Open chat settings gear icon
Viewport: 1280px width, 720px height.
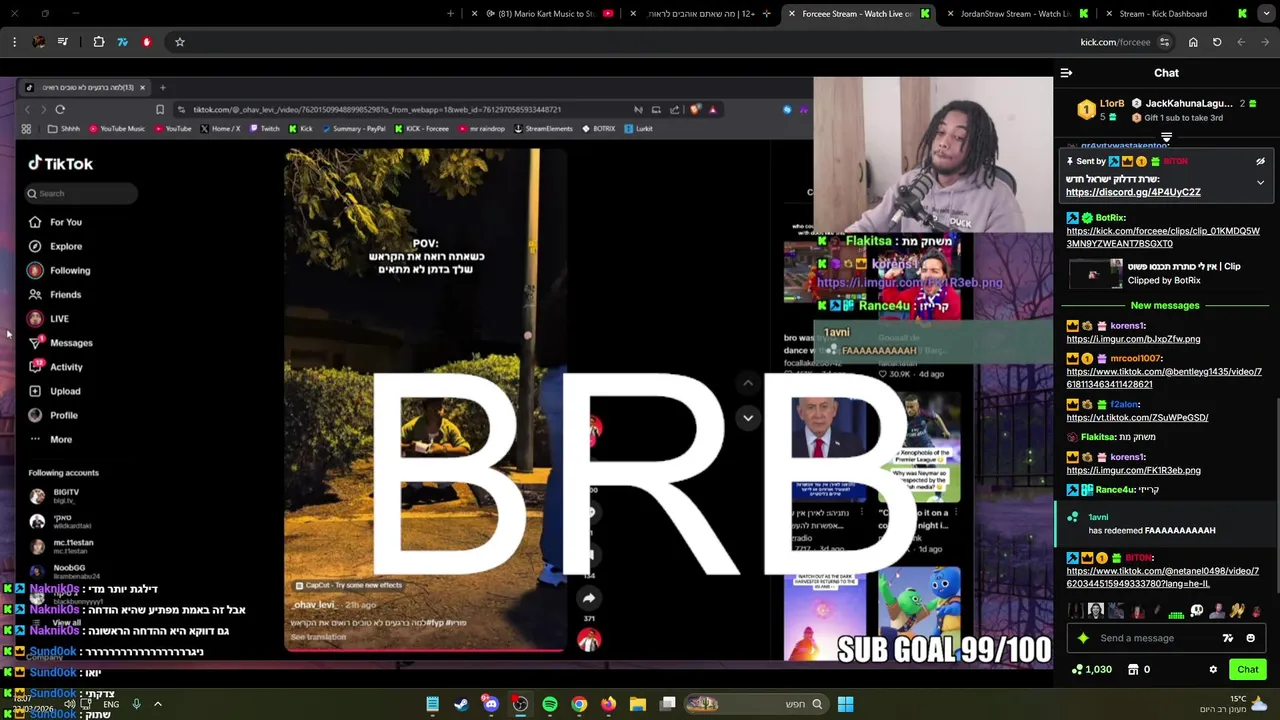click(x=1213, y=670)
